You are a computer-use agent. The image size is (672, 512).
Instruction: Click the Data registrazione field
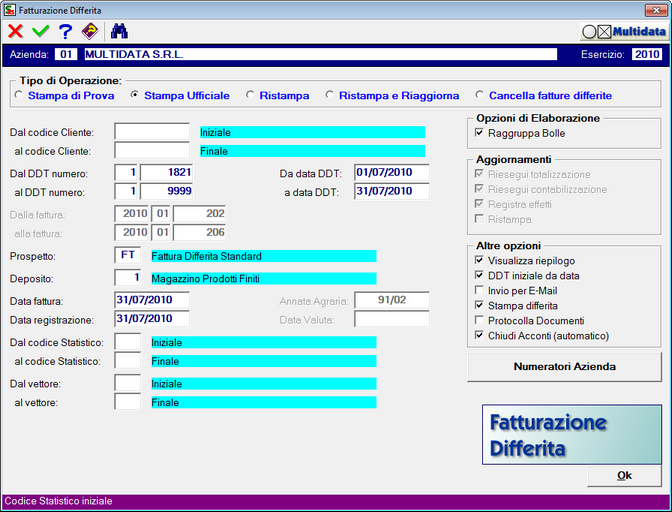(x=152, y=319)
